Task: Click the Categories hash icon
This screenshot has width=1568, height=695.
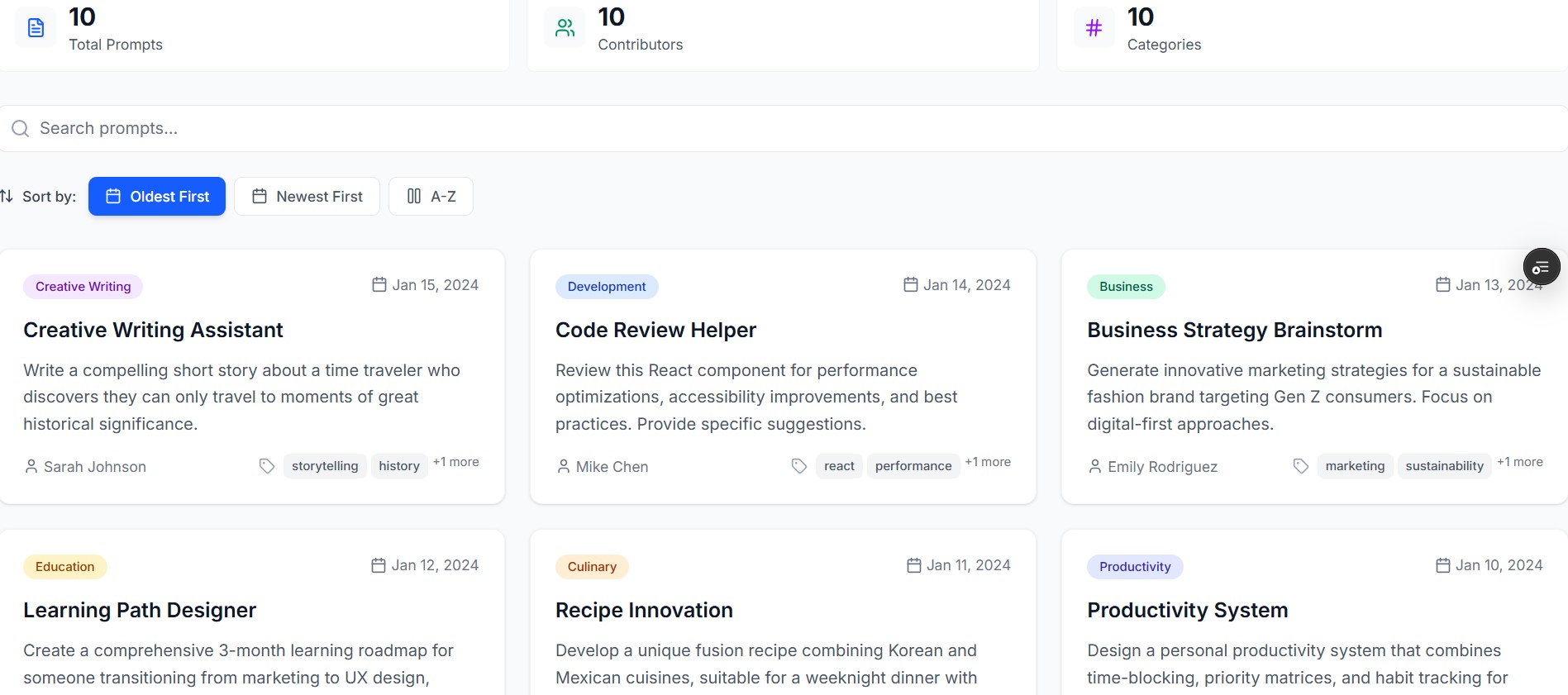Action: tap(1094, 28)
